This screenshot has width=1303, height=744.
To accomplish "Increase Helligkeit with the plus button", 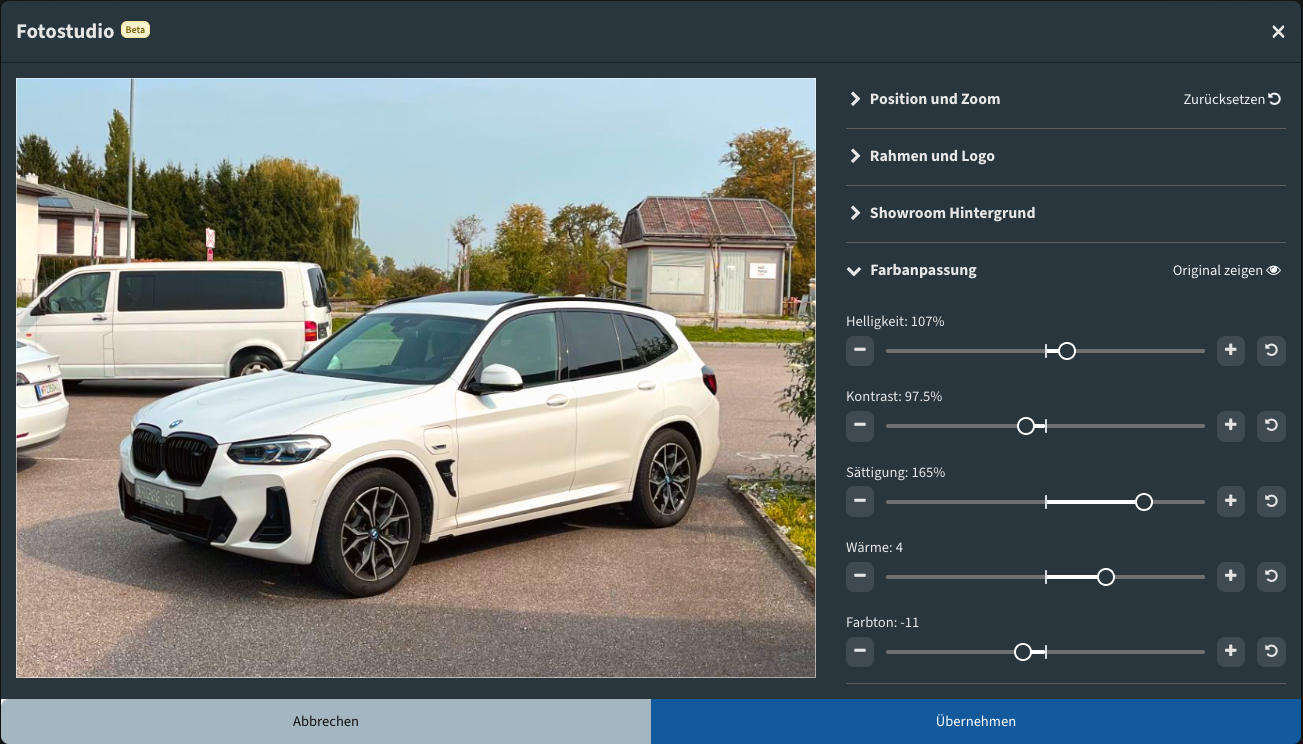I will click(1231, 351).
